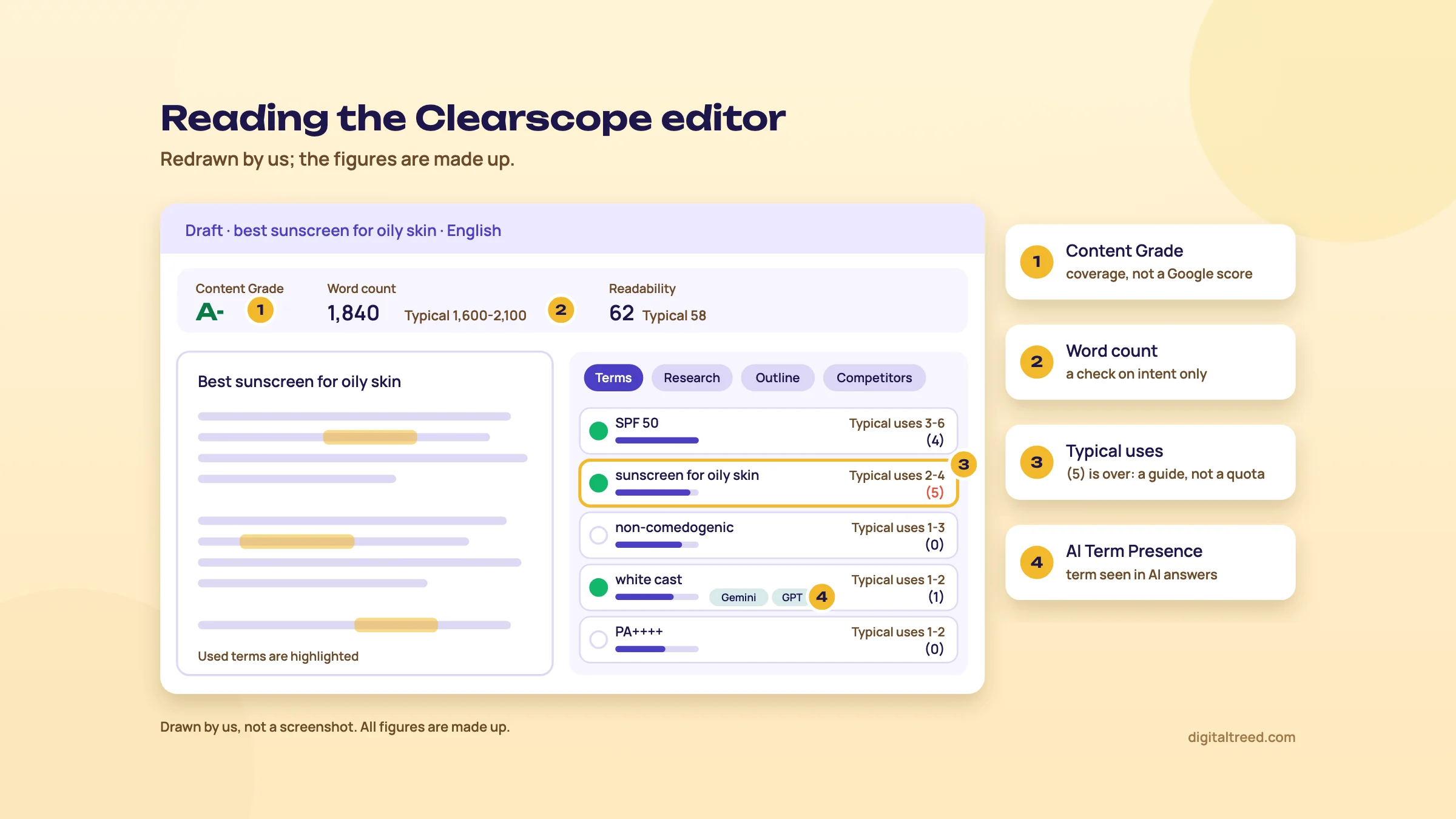Click the document heading Best sunscreen for oily skin
Screen dimensions: 1456x819
click(299, 382)
